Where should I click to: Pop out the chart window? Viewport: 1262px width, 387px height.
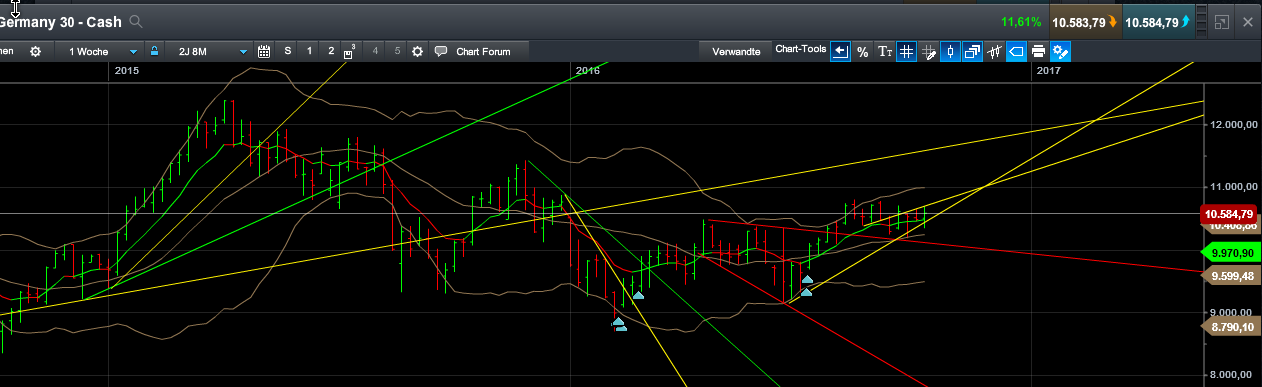1222,22
